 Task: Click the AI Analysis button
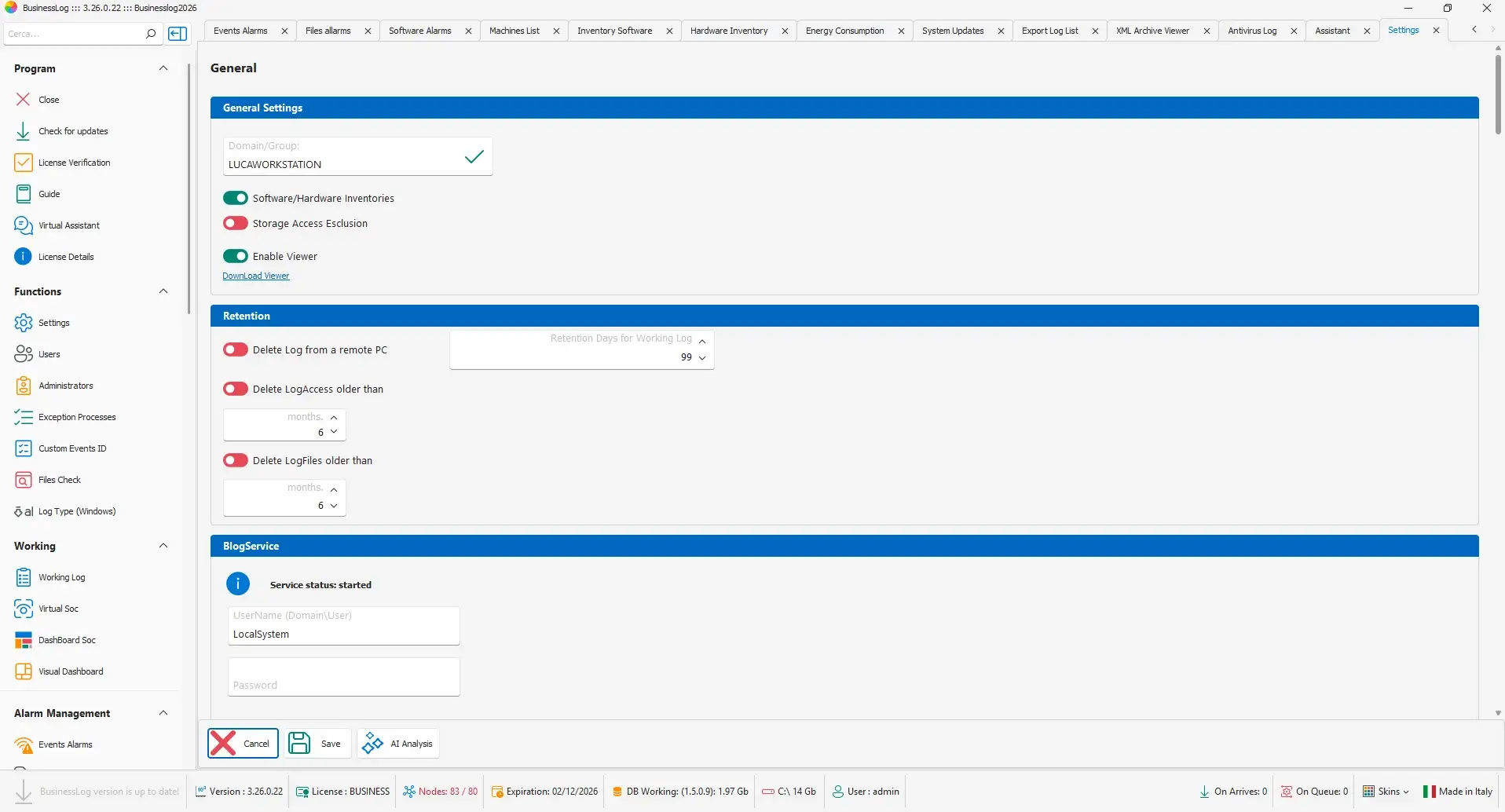pos(398,743)
